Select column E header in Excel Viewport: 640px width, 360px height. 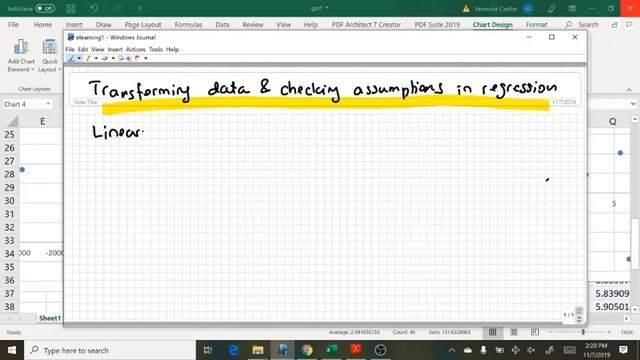[42, 122]
